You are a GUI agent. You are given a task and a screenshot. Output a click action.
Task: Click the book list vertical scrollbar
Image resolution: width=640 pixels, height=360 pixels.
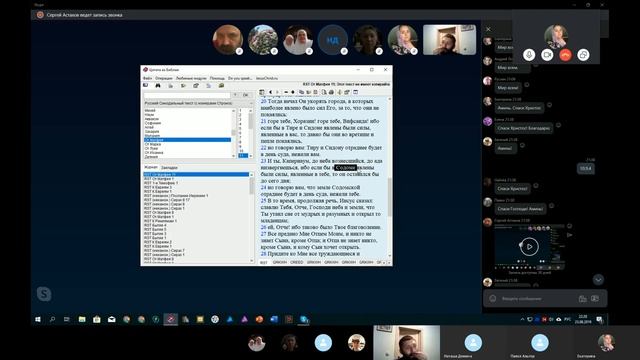pos(233,133)
